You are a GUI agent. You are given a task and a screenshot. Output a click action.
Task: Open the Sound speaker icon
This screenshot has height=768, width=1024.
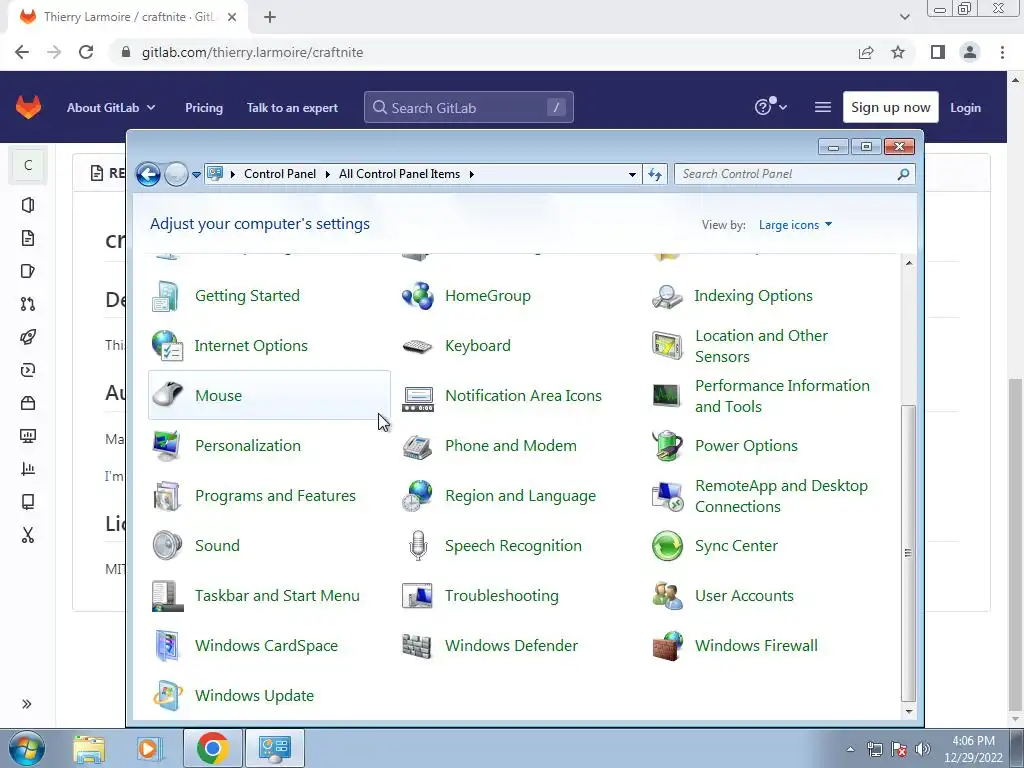[167, 546]
